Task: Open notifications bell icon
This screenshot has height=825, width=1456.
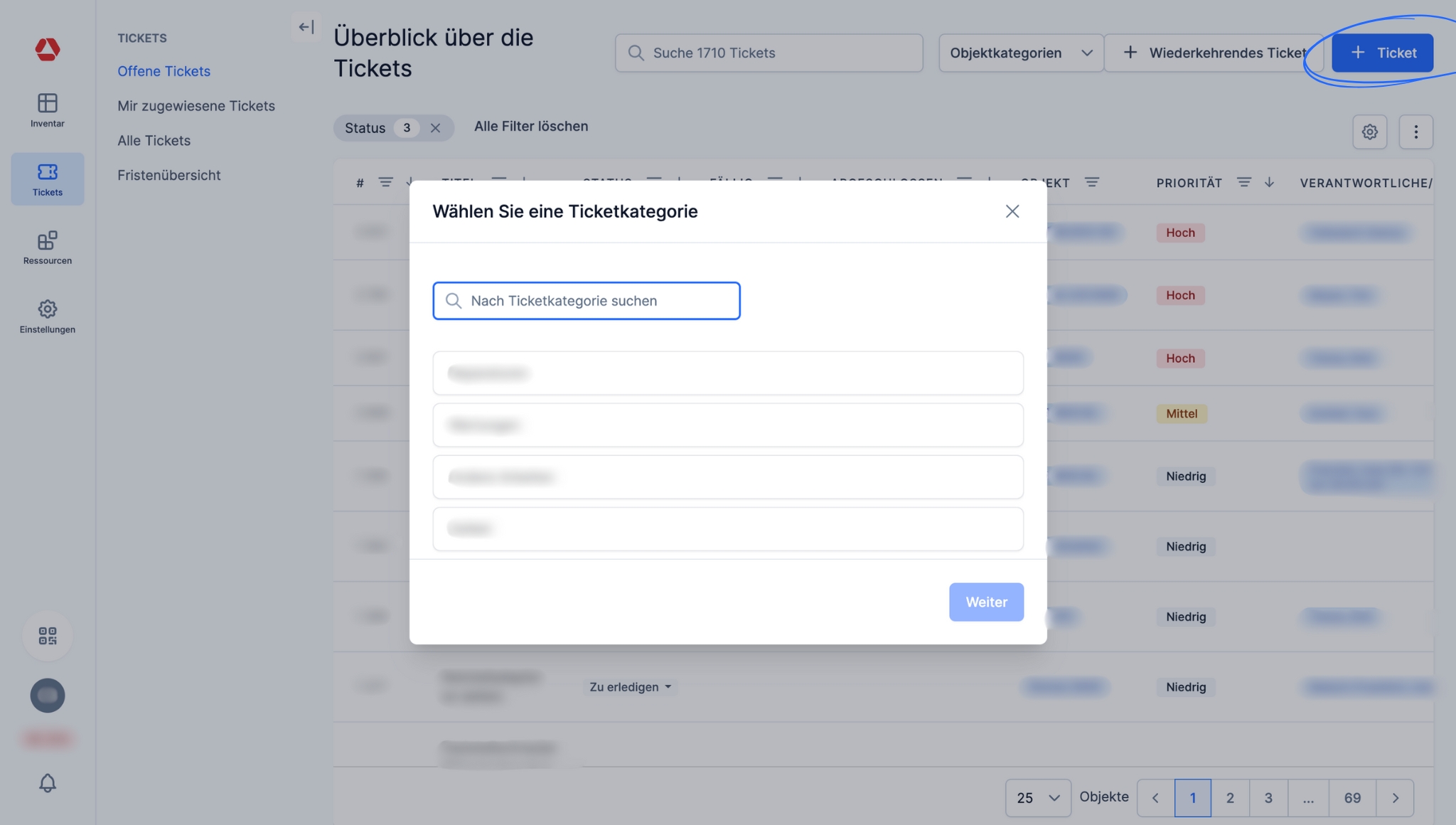Action: [x=47, y=783]
